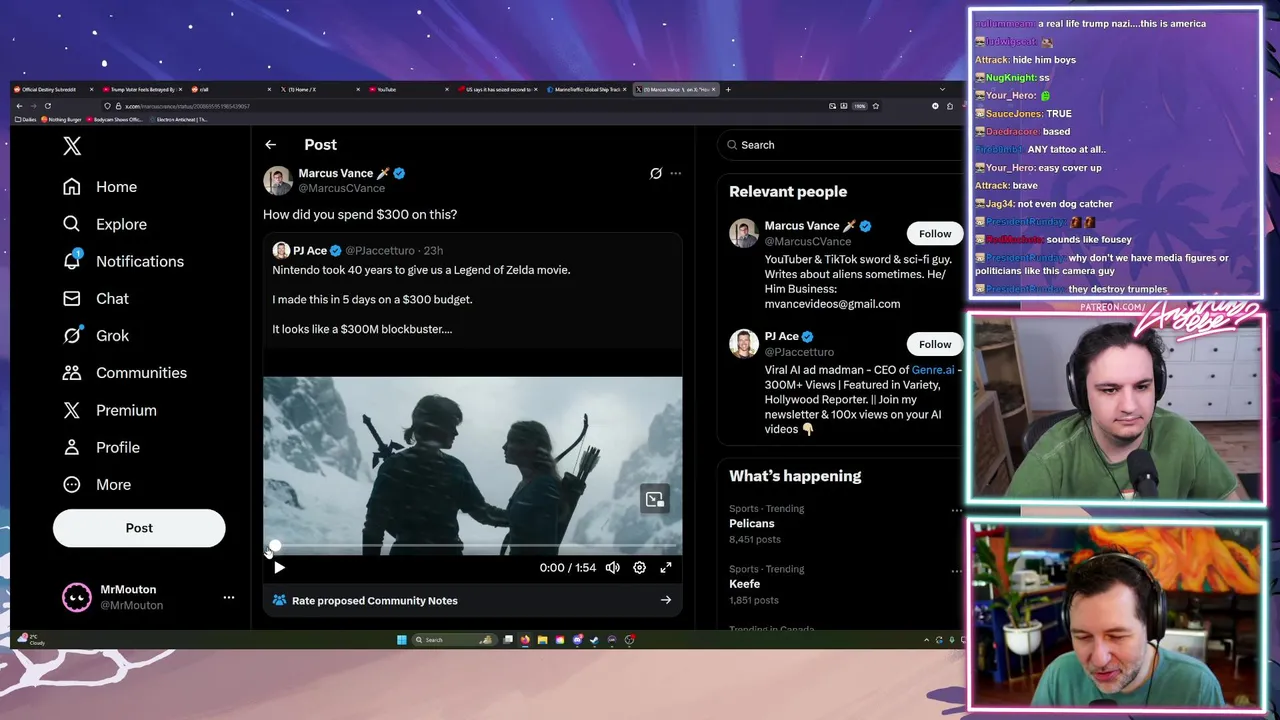Mute the video volume
1280x720 pixels.
click(613, 567)
